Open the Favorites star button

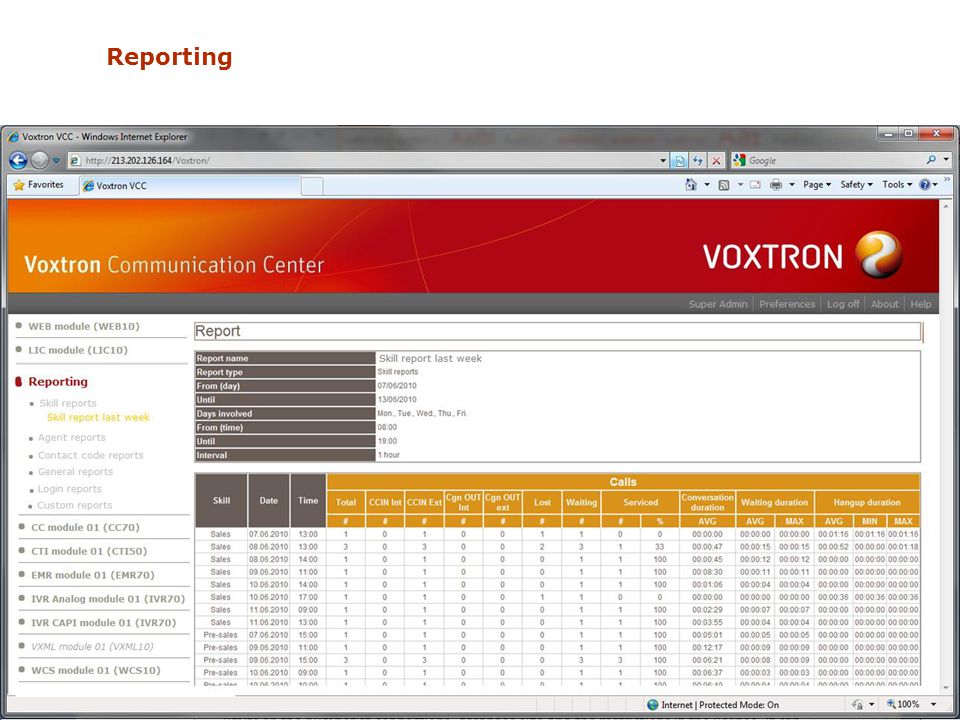(39, 184)
